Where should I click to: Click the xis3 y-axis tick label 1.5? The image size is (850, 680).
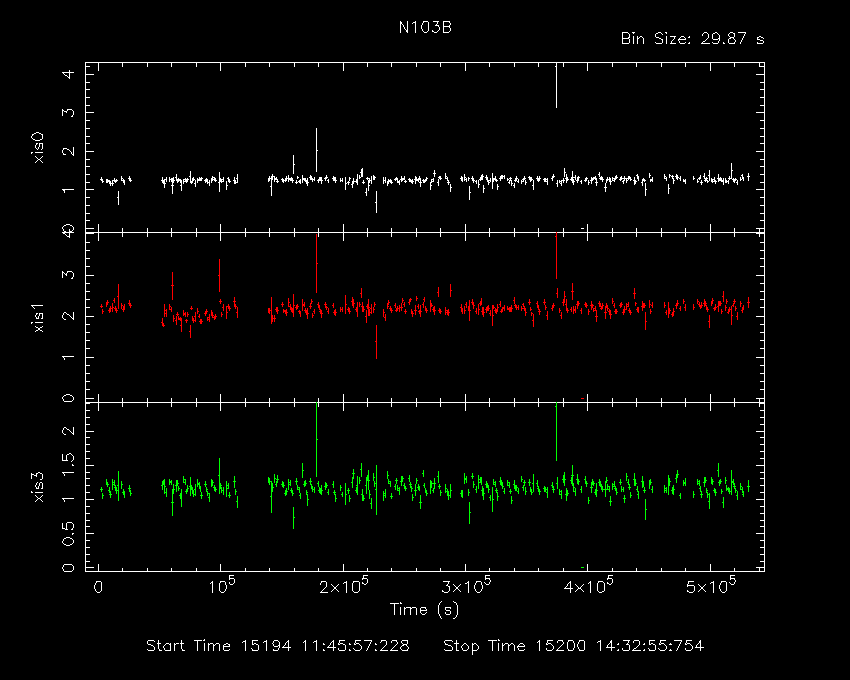pyautogui.click(x=69, y=465)
